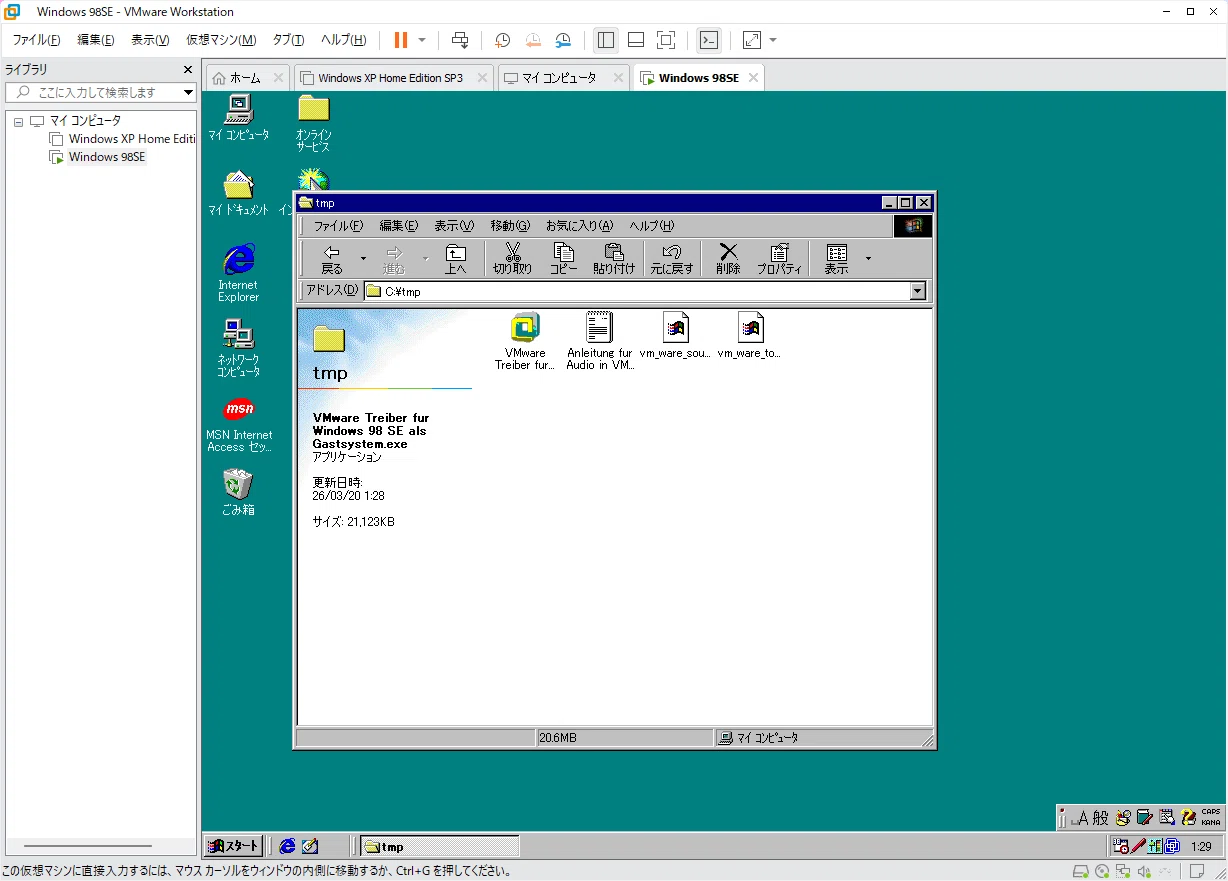Open the 表示 views dropdown arrow
This screenshot has width=1228, height=881.
click(868, 259)
